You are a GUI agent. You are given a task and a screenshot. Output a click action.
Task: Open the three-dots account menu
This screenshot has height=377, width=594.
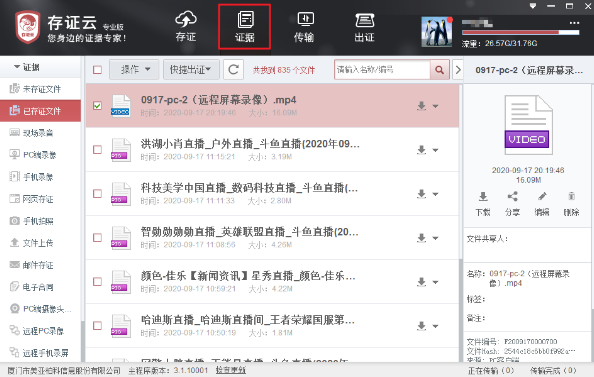(x=574, y=23)
